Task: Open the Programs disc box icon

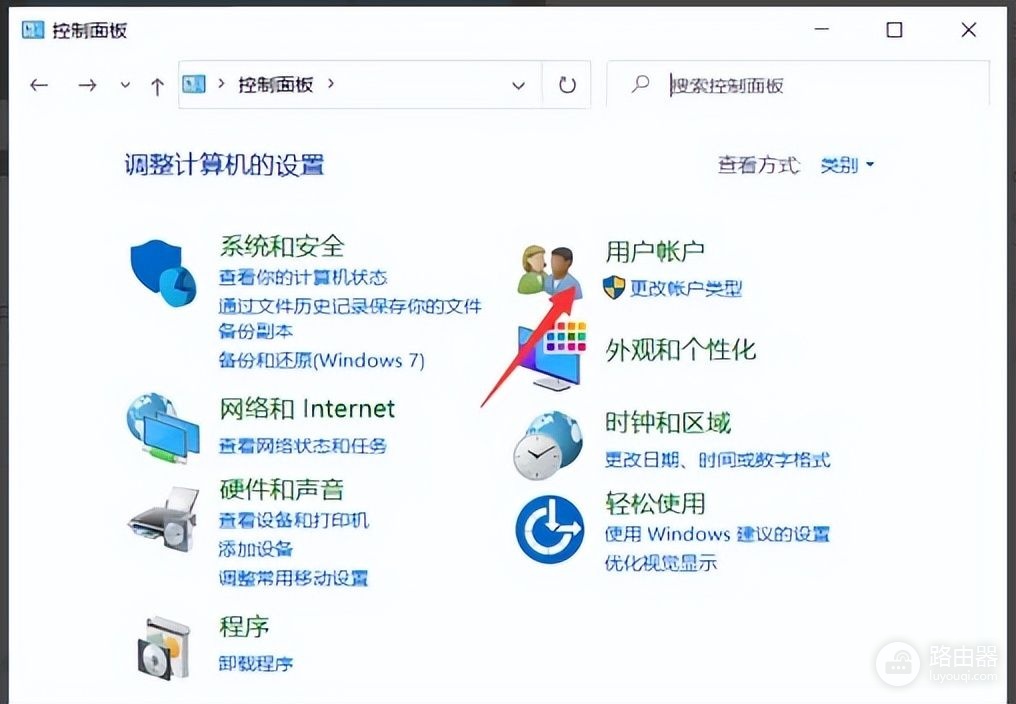Action: (165, 648)
